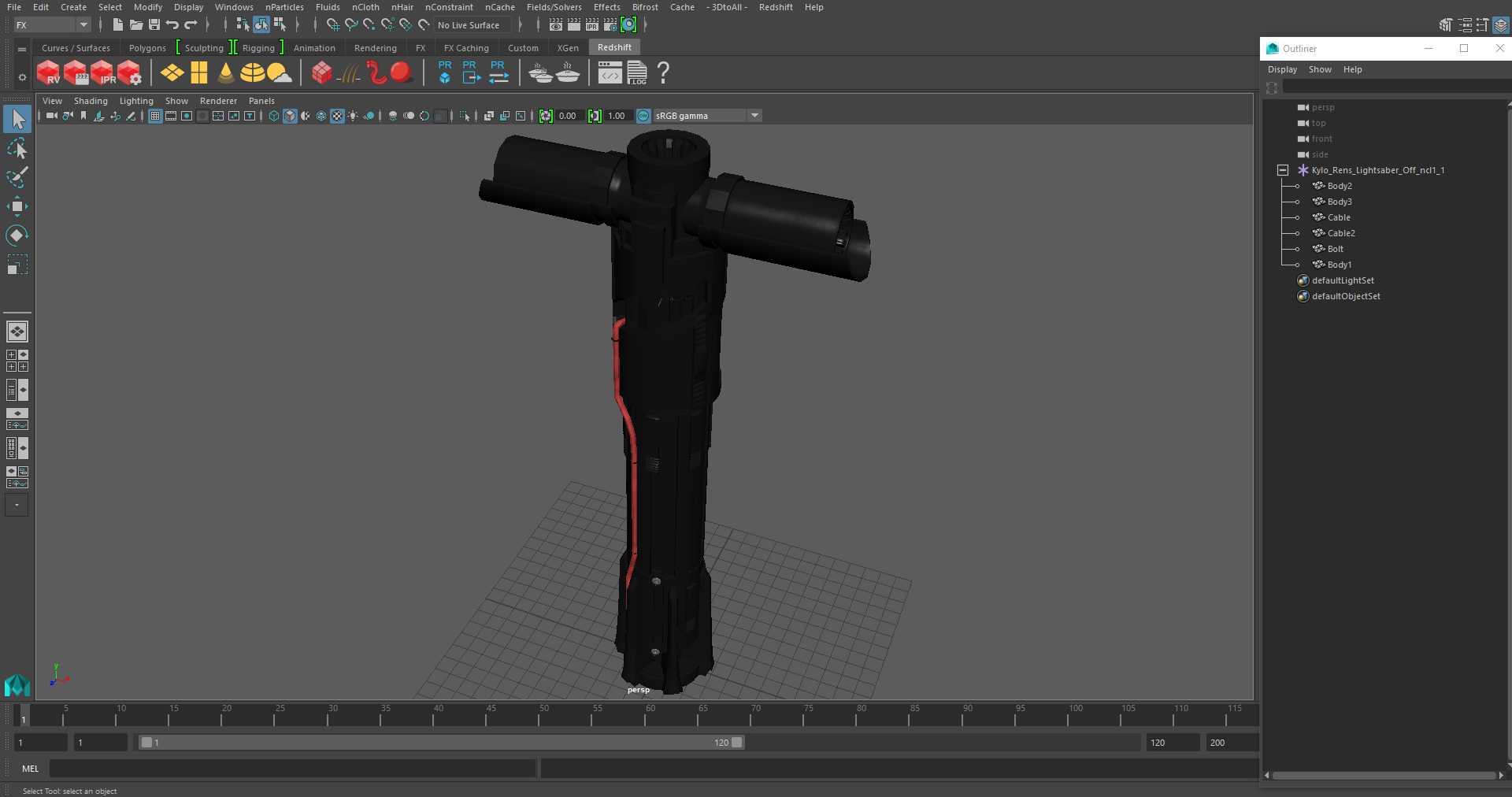Click the Redshift proxy export PR icon
Image resolution: width=1512 pixels, height=797 pixels.
click(470, 72)
